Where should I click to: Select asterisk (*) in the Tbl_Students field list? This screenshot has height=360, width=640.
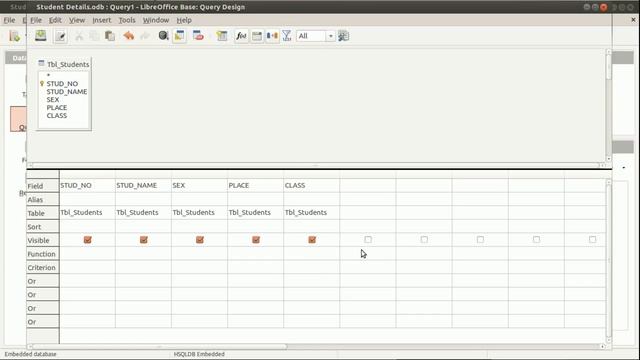(x=48, y=76)
